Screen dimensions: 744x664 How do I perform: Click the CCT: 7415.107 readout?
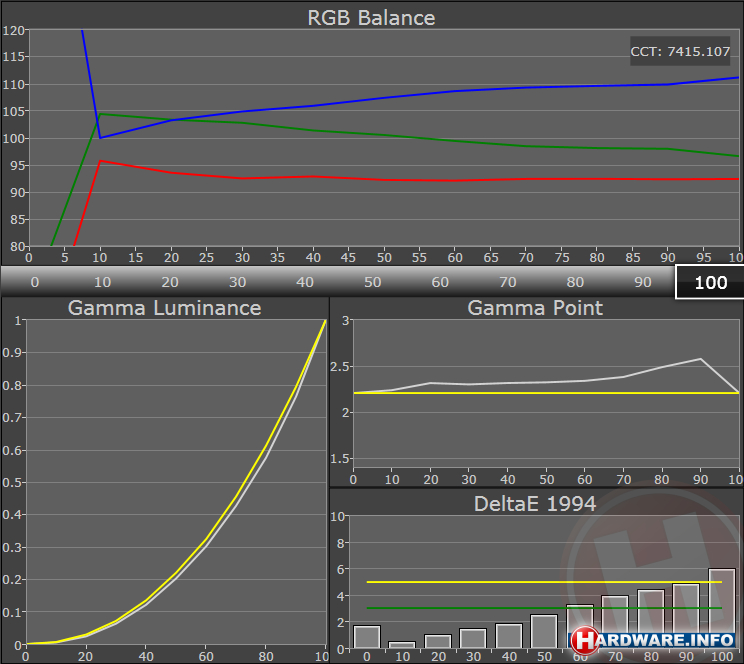[680, 51]
